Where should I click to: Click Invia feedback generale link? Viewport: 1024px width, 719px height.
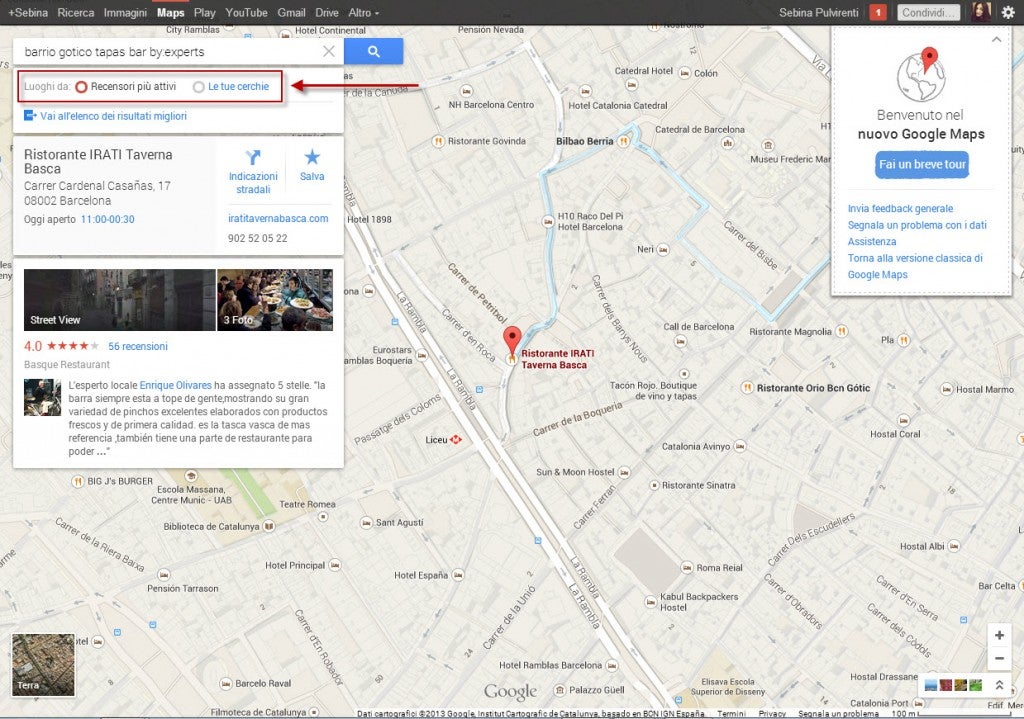coord(900,208)
